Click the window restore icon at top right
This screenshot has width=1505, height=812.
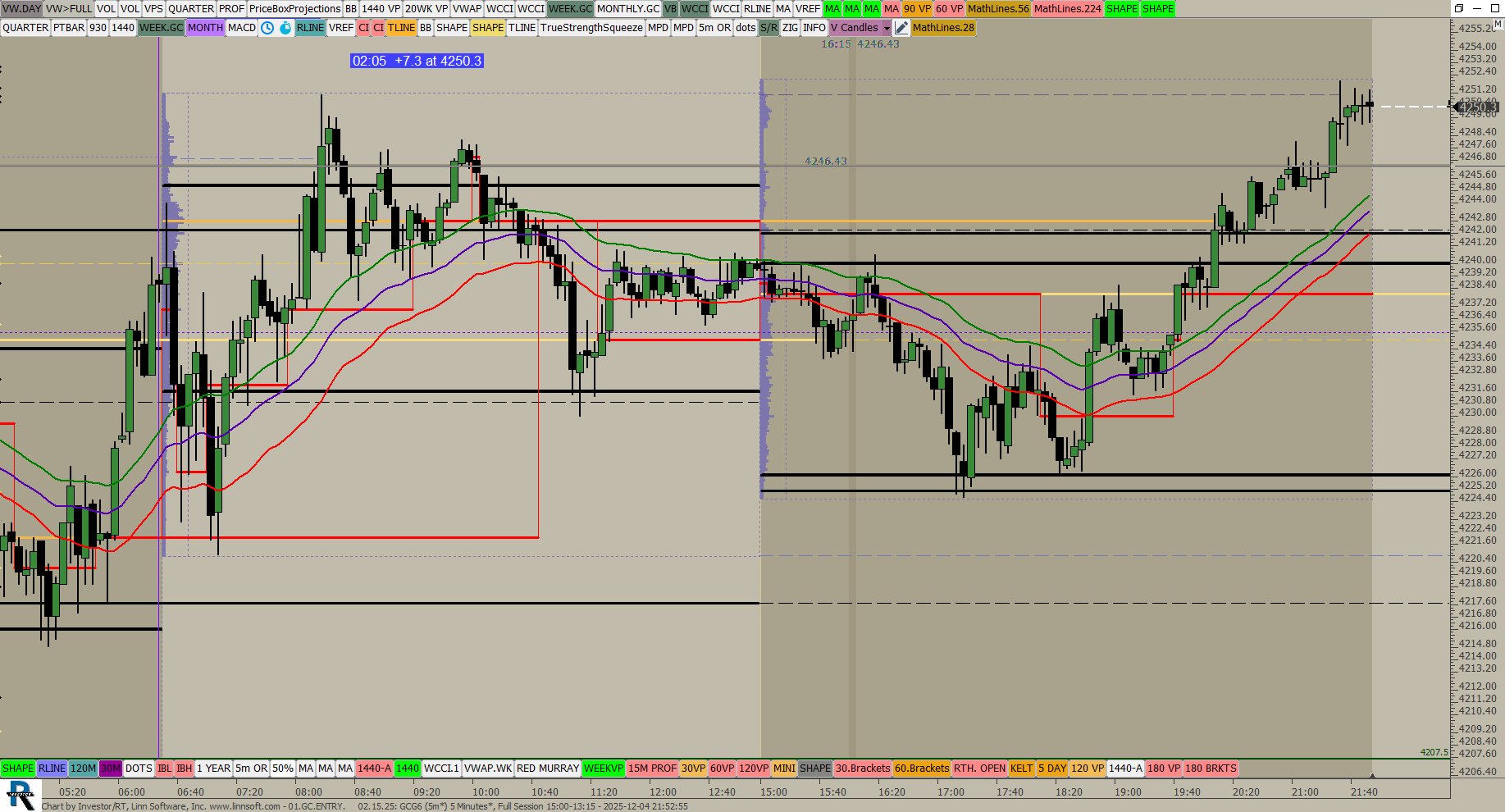pos(1459,8)
